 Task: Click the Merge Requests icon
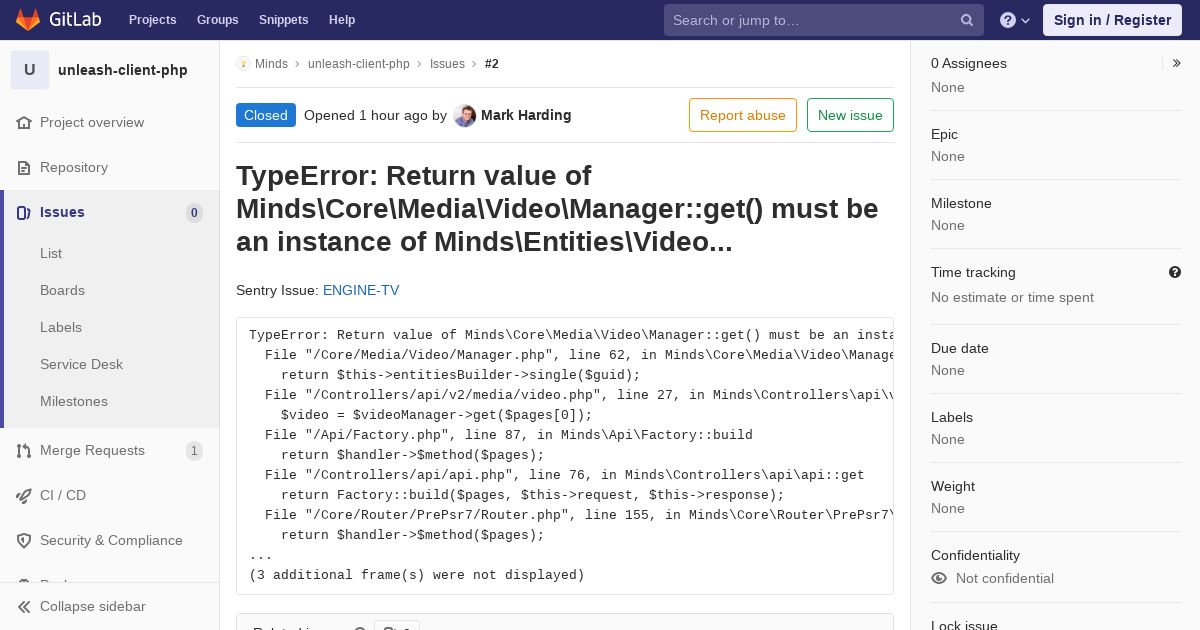pos(24,450)
